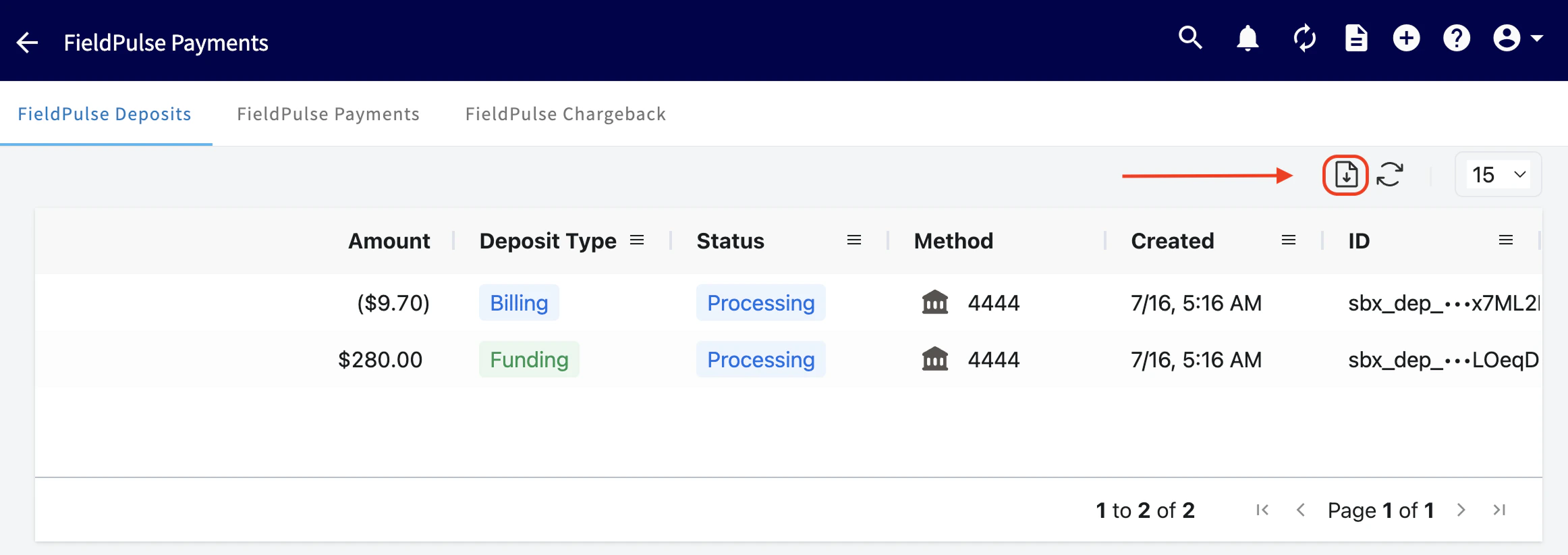The width and height of the screenshot is (1568, 555).
Task: Click the ID header label
Action: tap(1359, 241)
